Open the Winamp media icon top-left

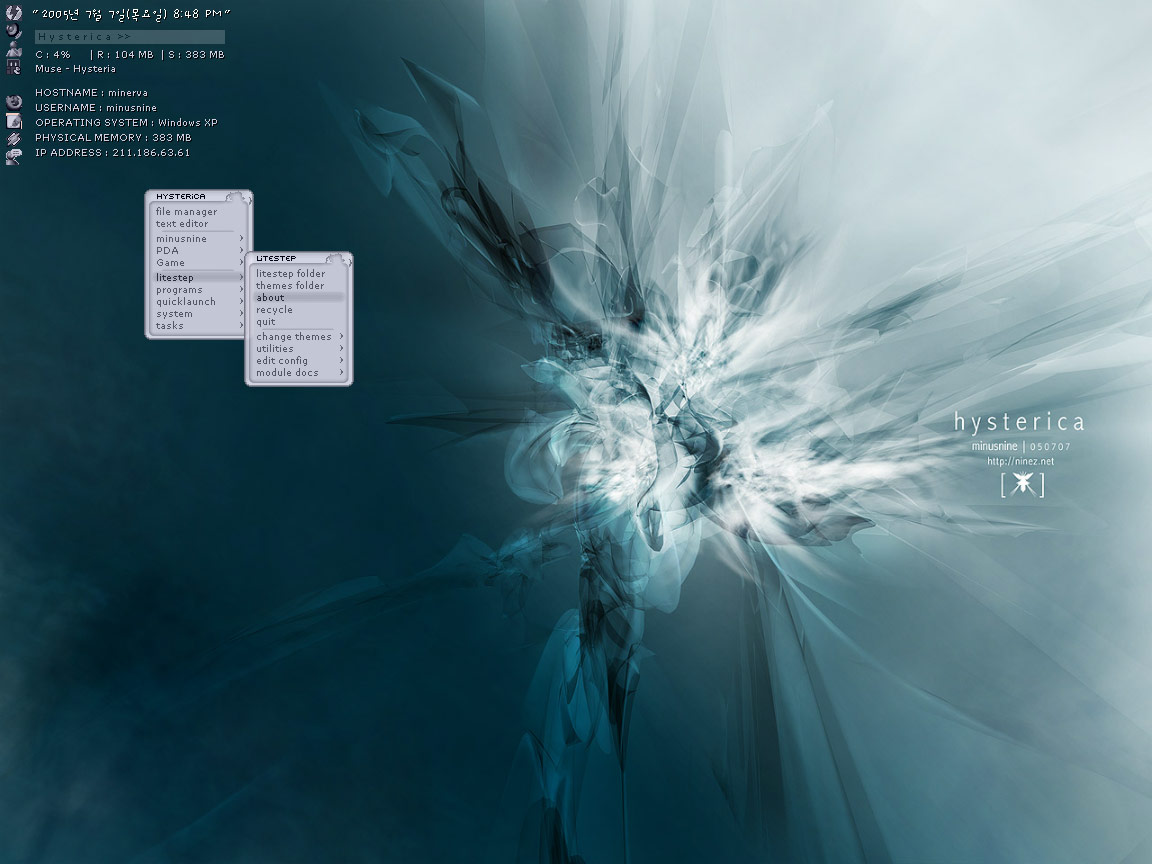coord(13,13)
